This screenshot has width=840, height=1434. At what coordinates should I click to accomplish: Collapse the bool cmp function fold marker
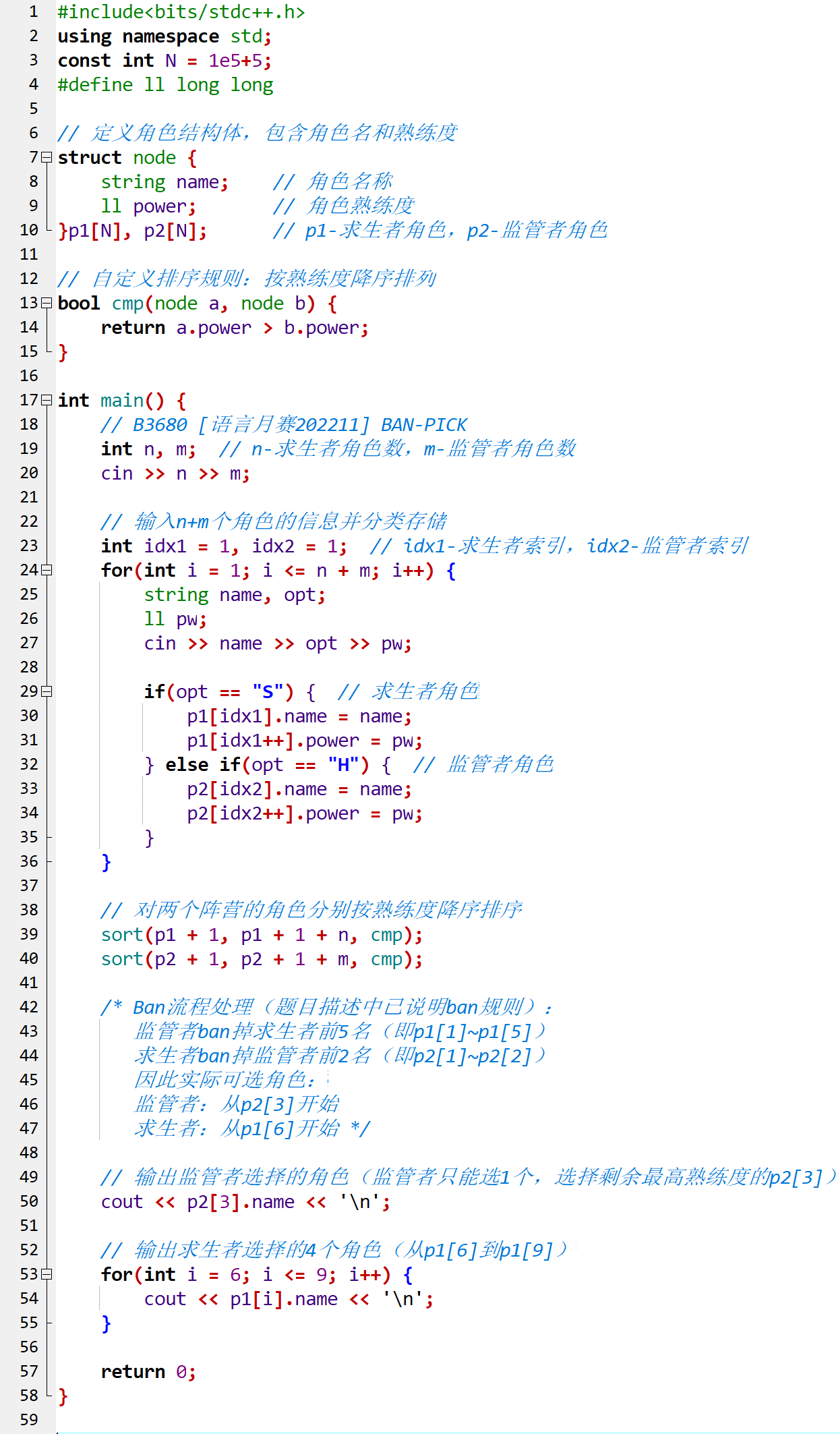47,303
